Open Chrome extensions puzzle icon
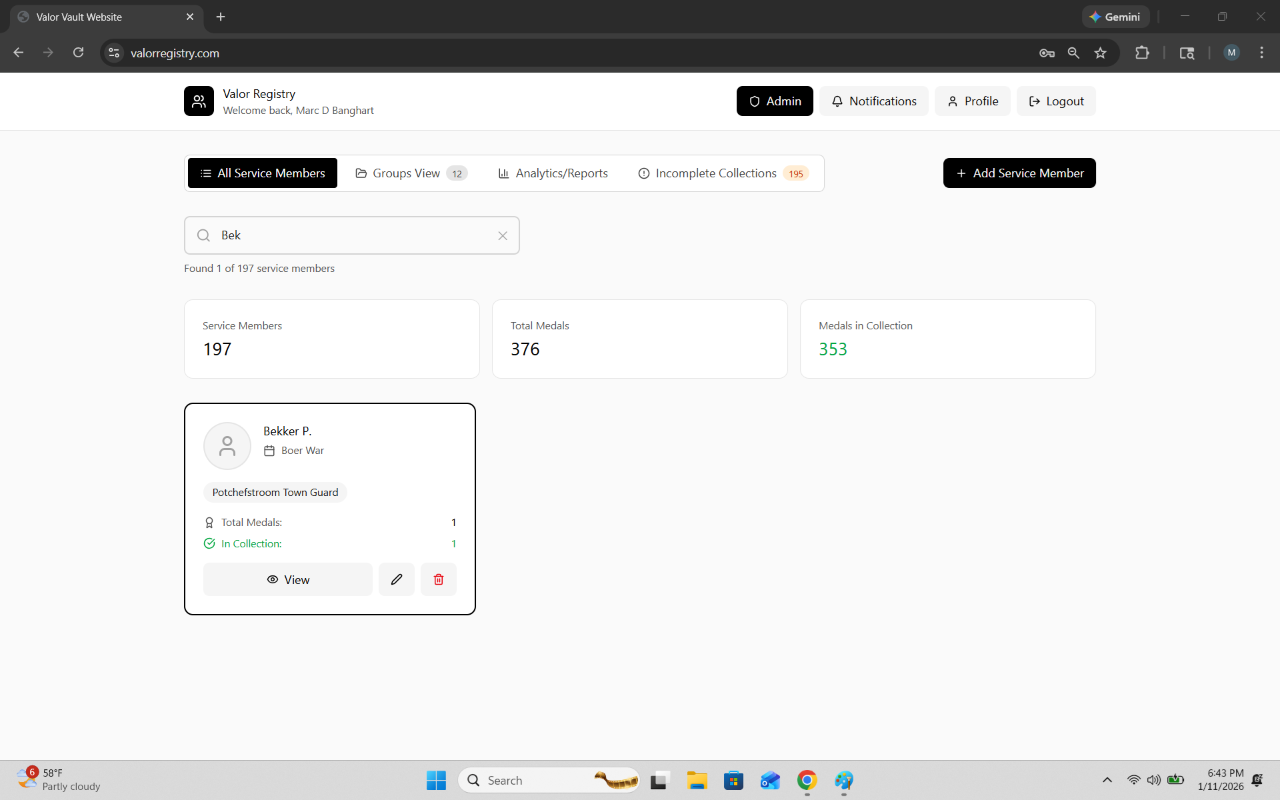The image size is (1280, 800). [1142, 53]
